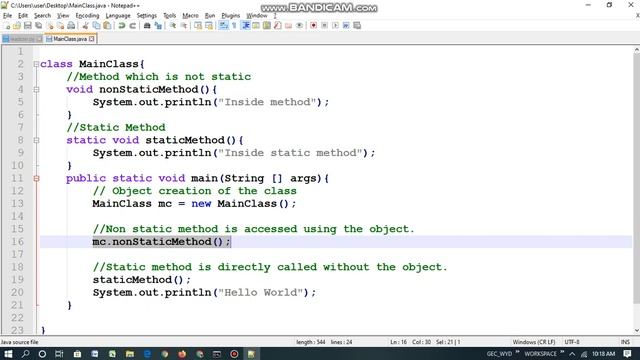Collapse the nonStaticMethod fold on line 4
This screenshot has width=640, height=360.
tap(36, 89)
